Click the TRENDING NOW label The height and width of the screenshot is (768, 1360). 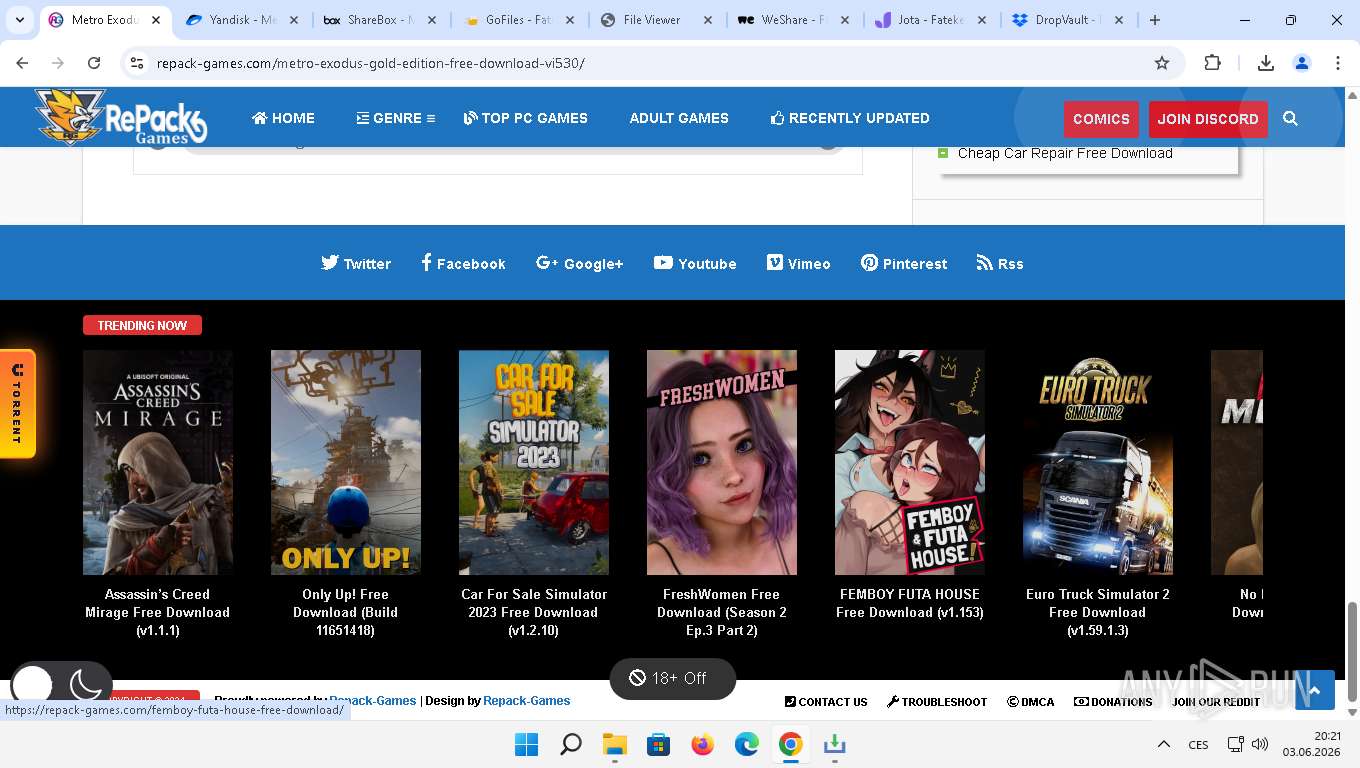(142, 325)
